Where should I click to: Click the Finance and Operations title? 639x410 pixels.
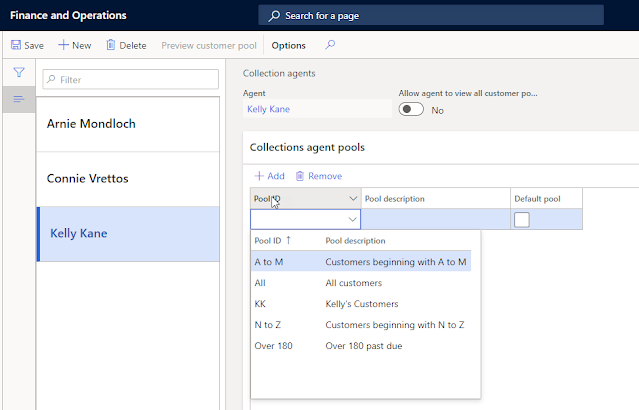68,15
